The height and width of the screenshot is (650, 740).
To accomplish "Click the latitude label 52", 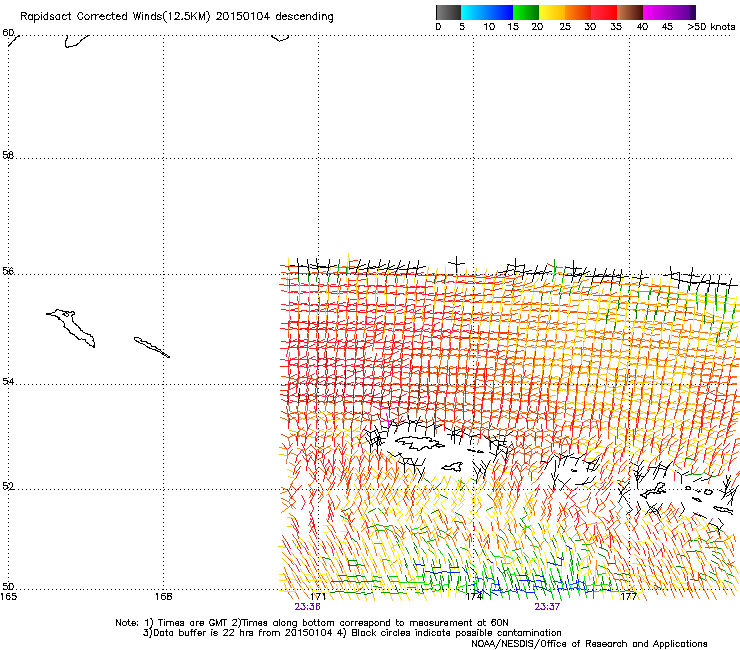I will (8, 486).
